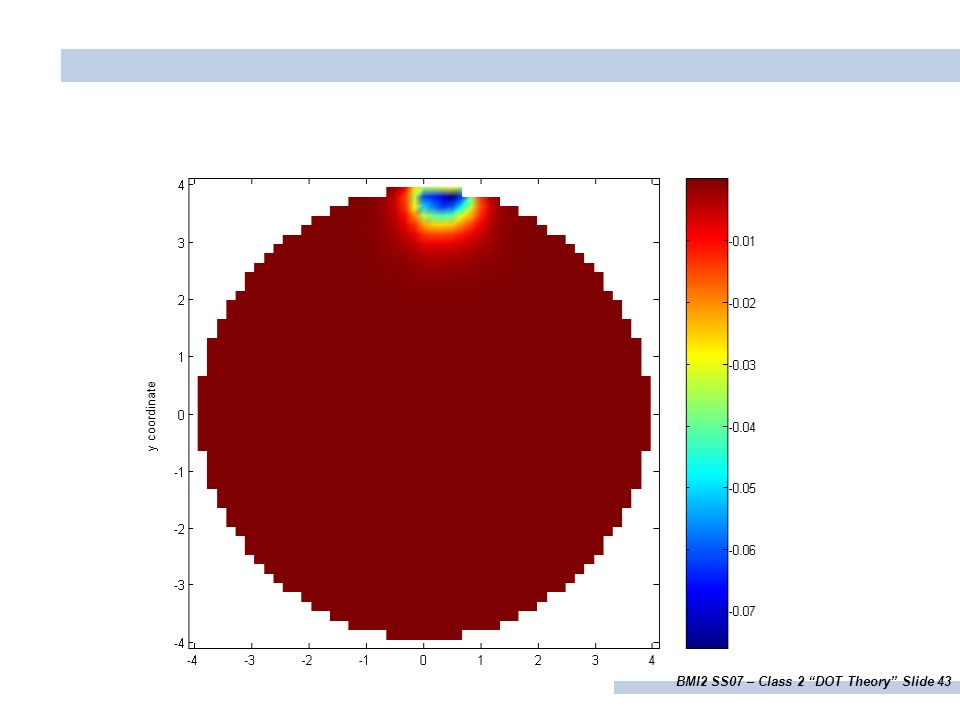The height and width of the screenshot is (720, 960).
Task: Click the colorbar tick label -0.01
Action: coord(743,241)
